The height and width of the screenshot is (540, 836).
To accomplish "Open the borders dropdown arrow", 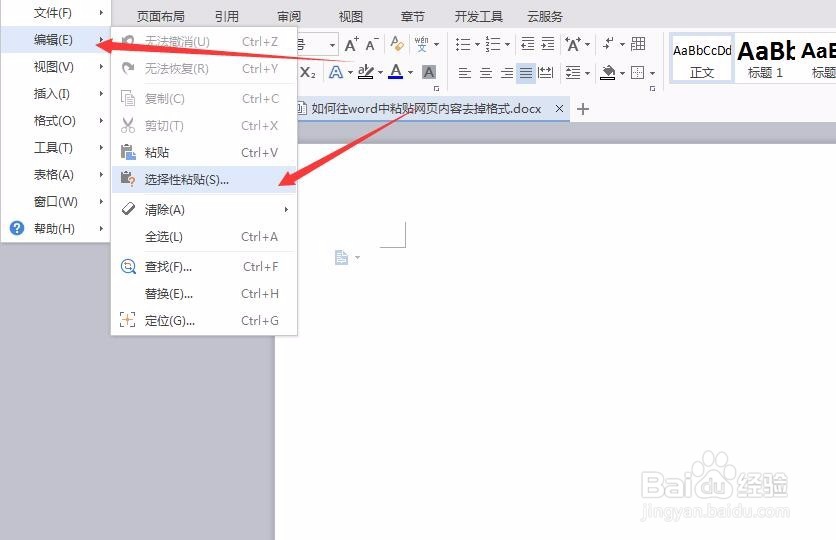I will [x=652, y=73].
